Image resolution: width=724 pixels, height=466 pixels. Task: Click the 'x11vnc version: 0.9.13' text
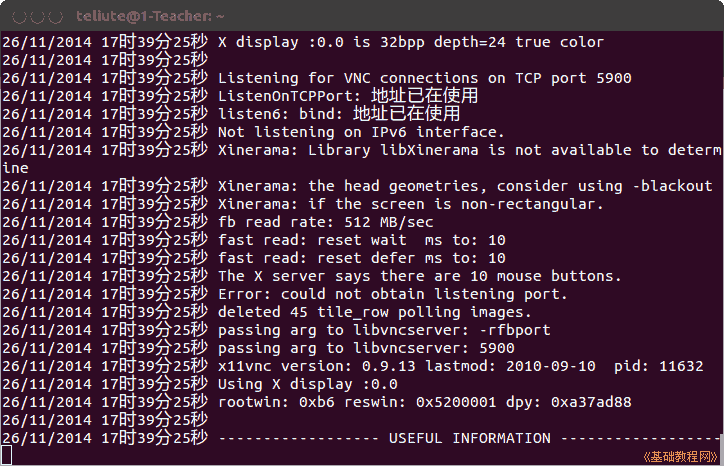(317, 366)
